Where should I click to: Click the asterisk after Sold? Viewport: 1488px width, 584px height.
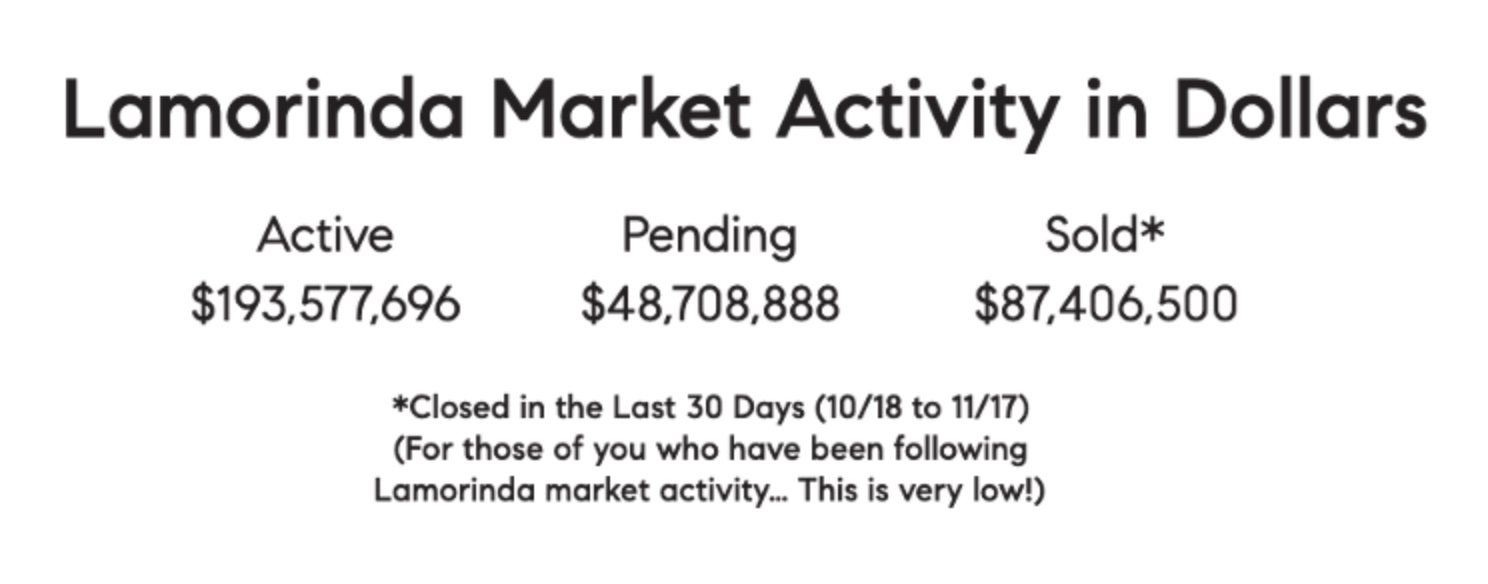click(1154, 228)
